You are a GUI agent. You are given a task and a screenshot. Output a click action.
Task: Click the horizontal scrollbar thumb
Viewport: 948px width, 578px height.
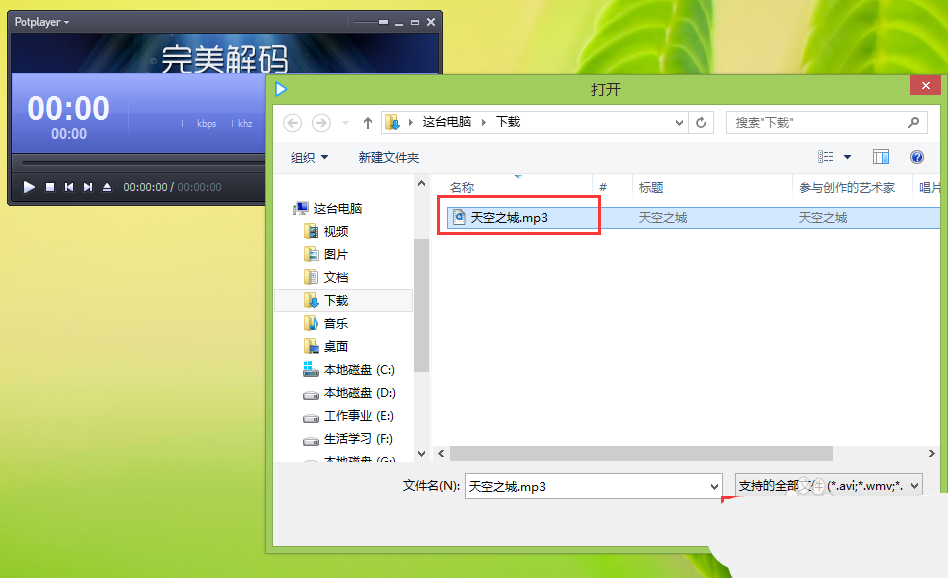pos(641,453)
